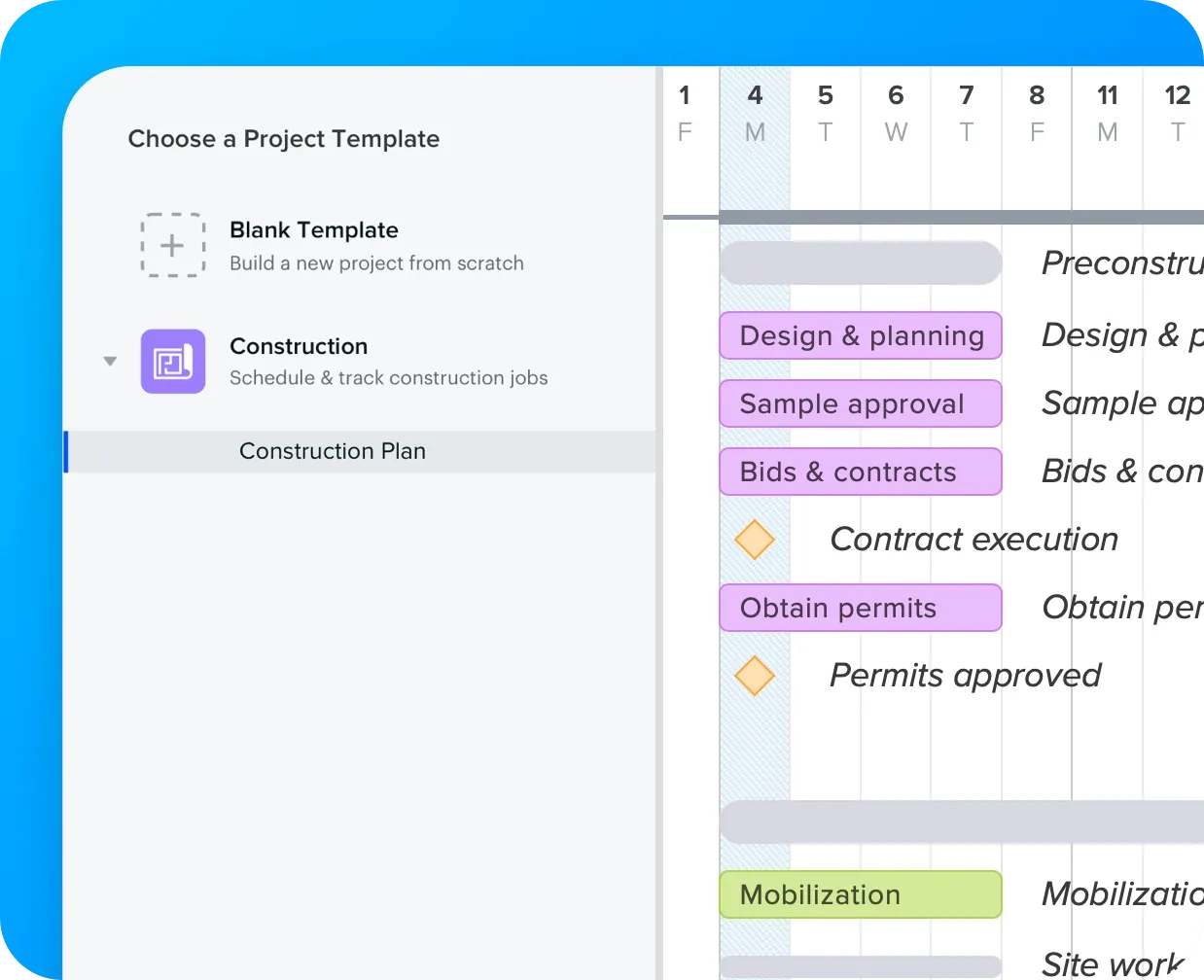Screen dimensions: 1204x980
Task: Select the Mobilization task bar
Action: tap(860, 894)
